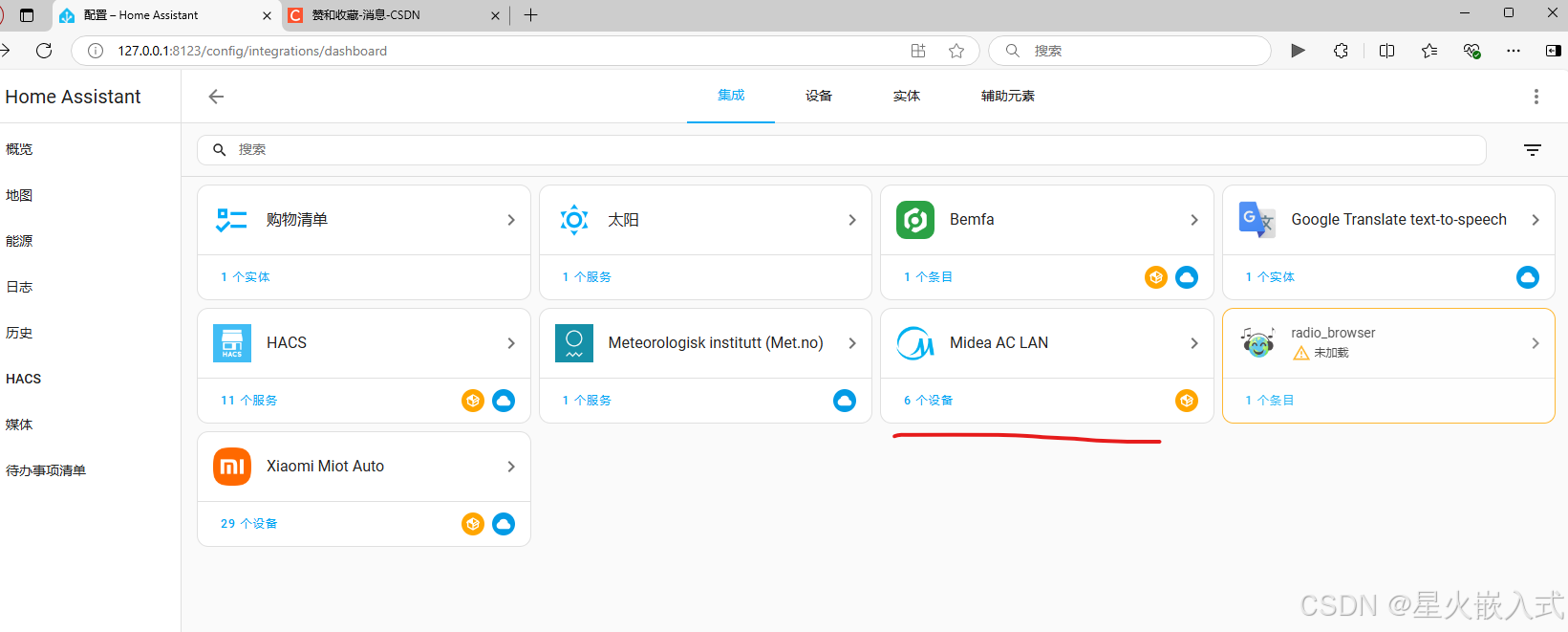Expand the 购物清单 card chevron
1568x632 pixels.
(511, 220)
